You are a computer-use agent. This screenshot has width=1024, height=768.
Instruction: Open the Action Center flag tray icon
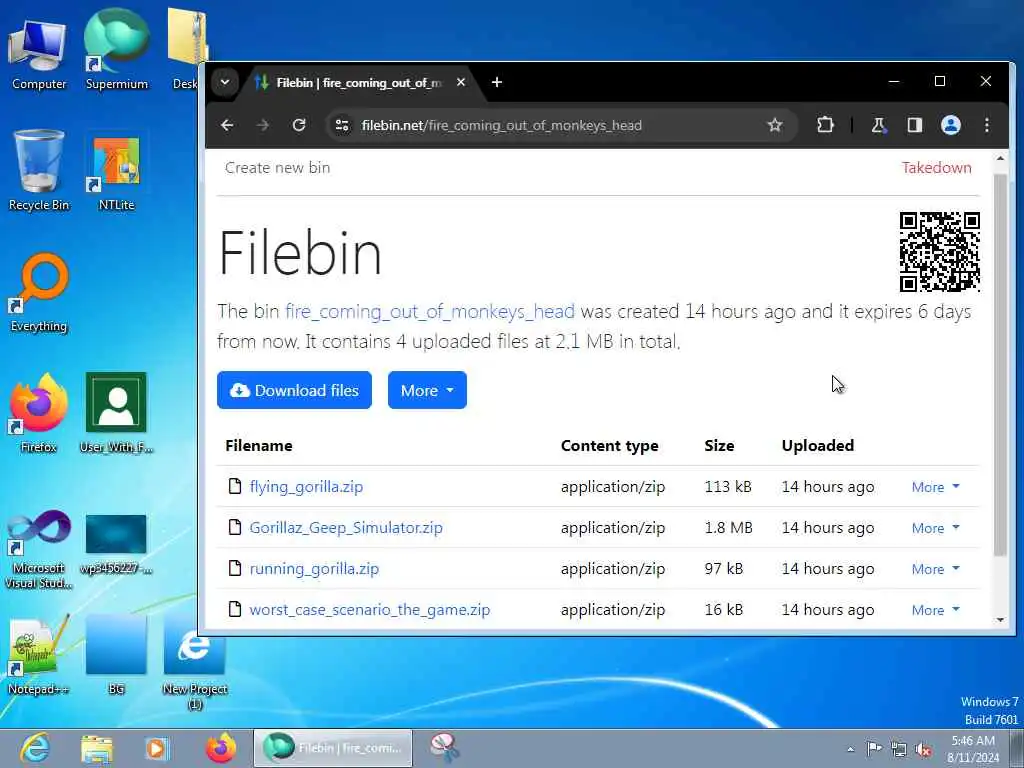873,749
